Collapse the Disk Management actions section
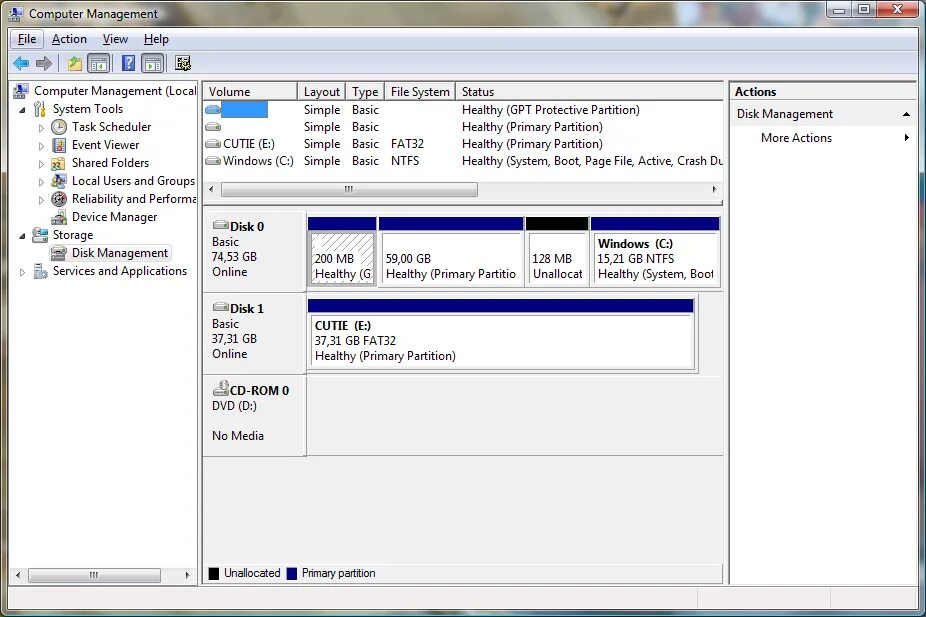Image resolution: width=926 pixels, height=617 pixels. click(906, 114)
